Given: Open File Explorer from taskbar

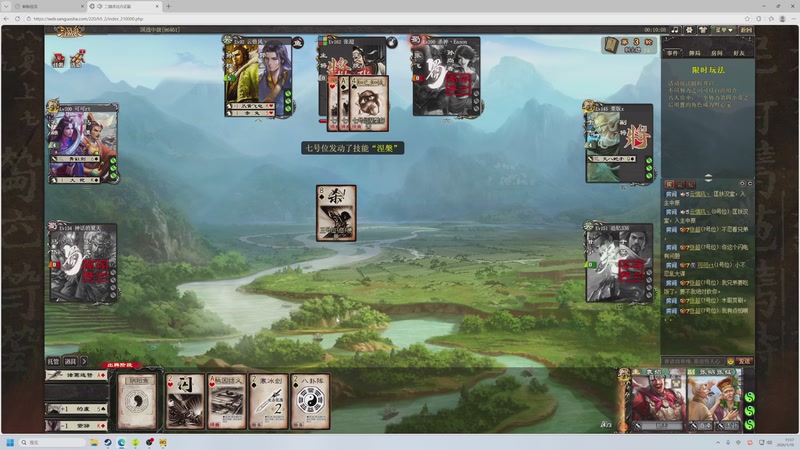Looking at the screenshot, I should click(x=94, y=442).
